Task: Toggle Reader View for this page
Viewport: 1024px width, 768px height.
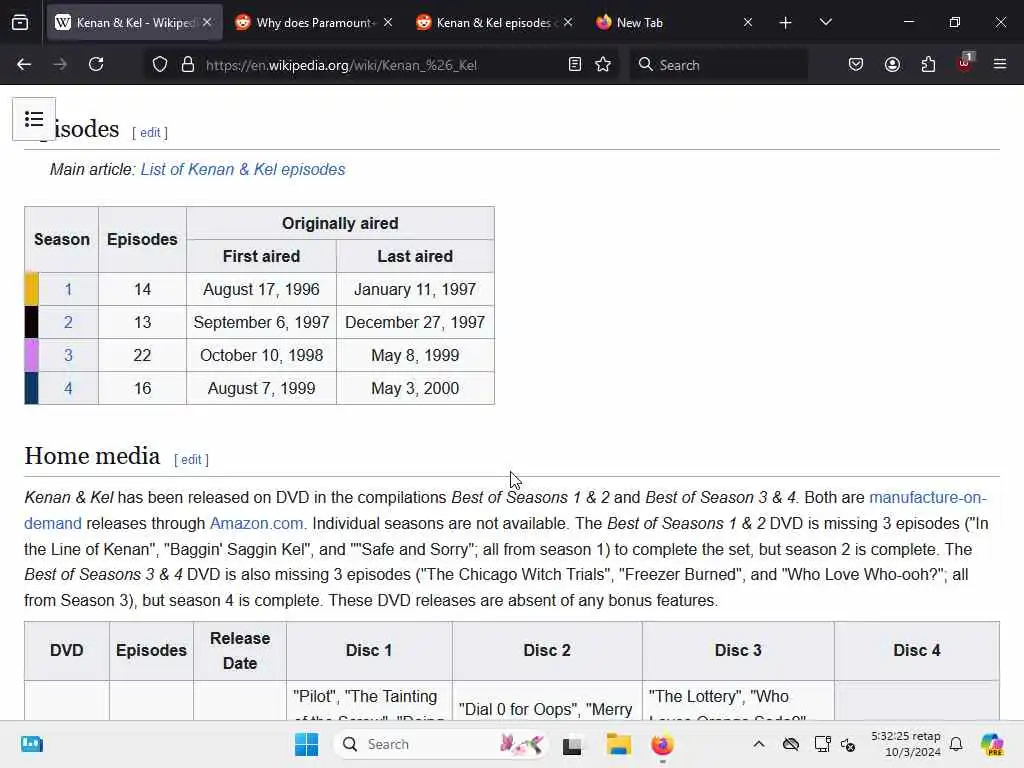Action: [x=575, y=65]
